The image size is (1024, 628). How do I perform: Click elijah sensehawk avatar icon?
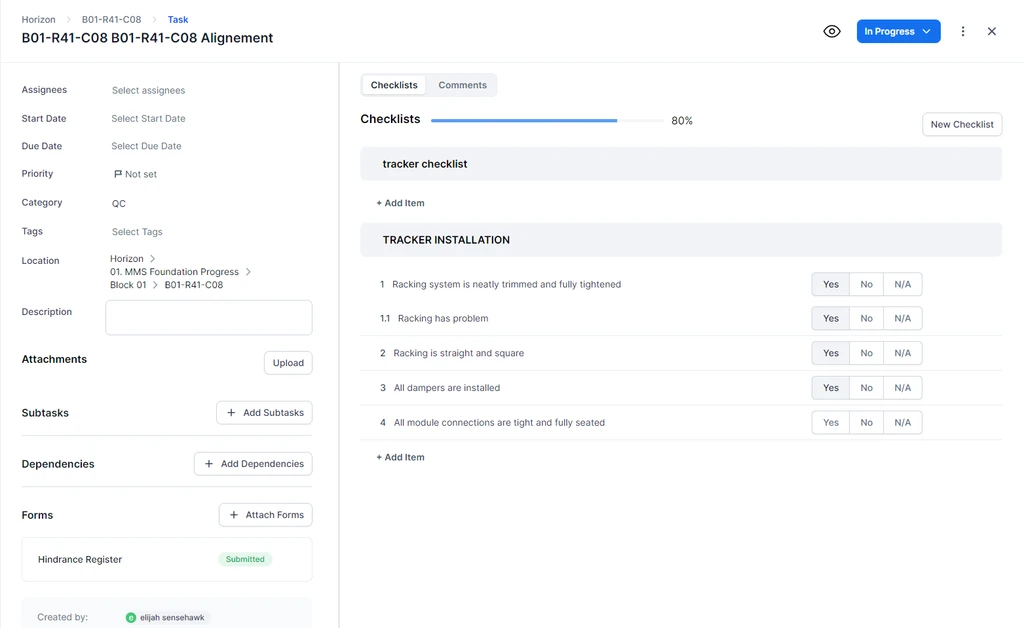click(131, 618)
